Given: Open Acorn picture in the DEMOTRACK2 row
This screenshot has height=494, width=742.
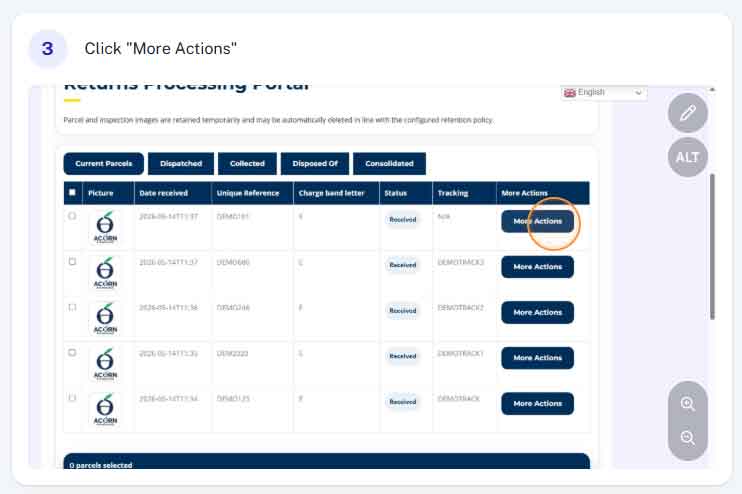Looking at the screenshot, I should (x=105, y=318).
